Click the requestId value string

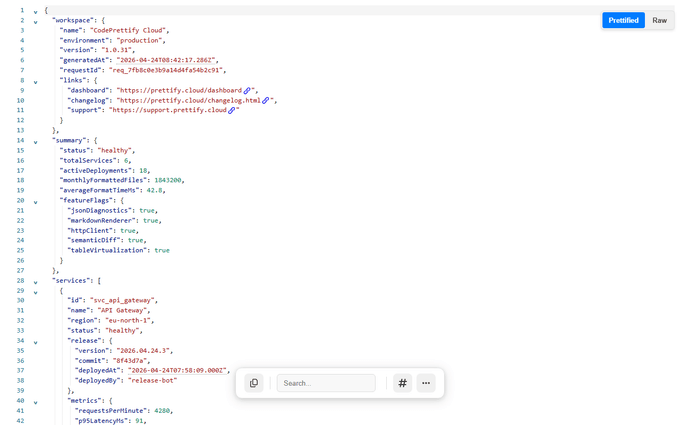pyautogui.click(x=166, y=70)
